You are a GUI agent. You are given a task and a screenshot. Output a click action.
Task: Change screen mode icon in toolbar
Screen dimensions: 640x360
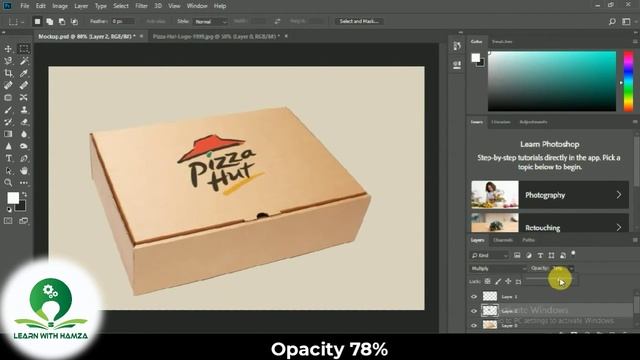click(24, 221)
